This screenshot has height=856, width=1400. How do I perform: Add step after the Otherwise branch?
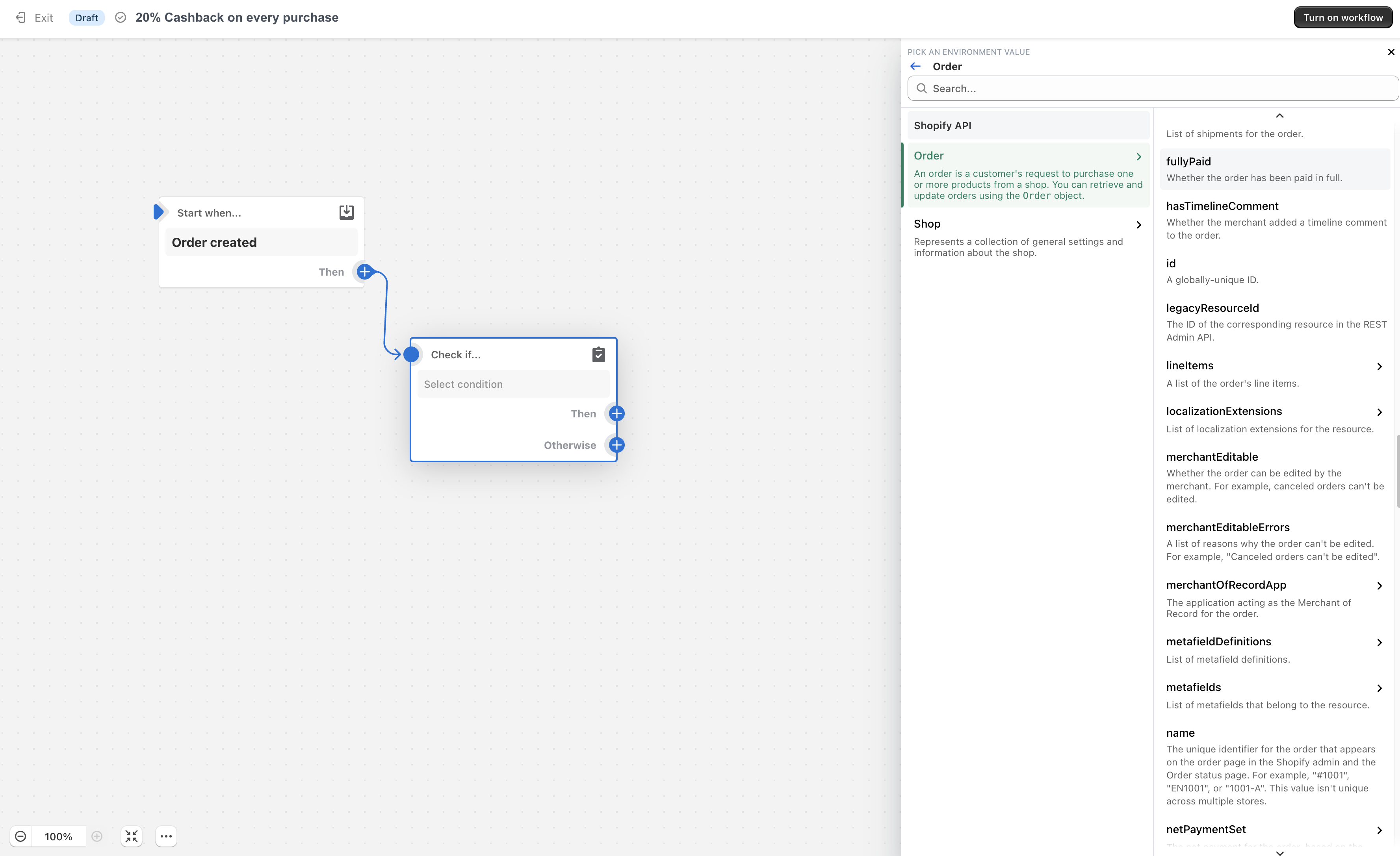pos(616,445)
